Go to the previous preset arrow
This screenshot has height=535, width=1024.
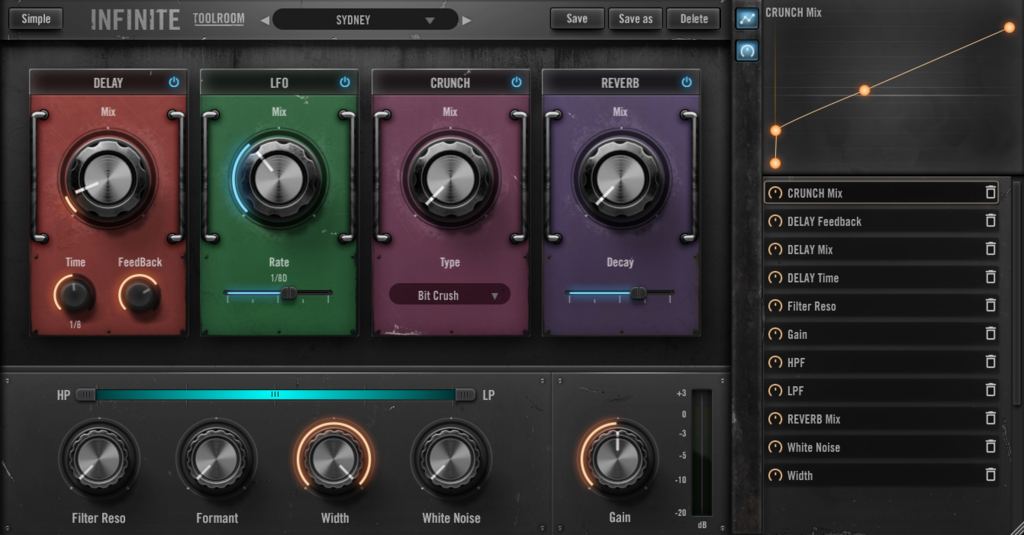tap(264, 20)
